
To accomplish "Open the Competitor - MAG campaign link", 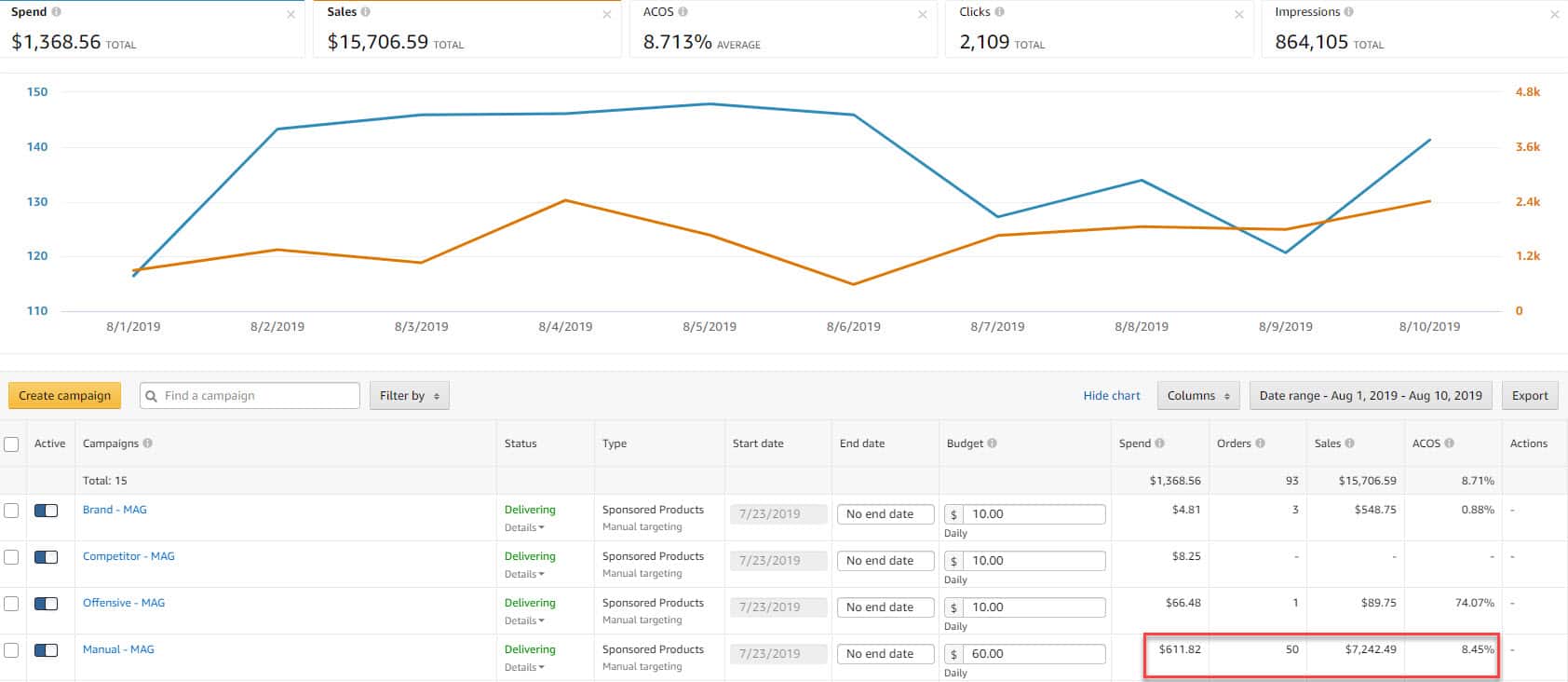I will tap(128, 556).
